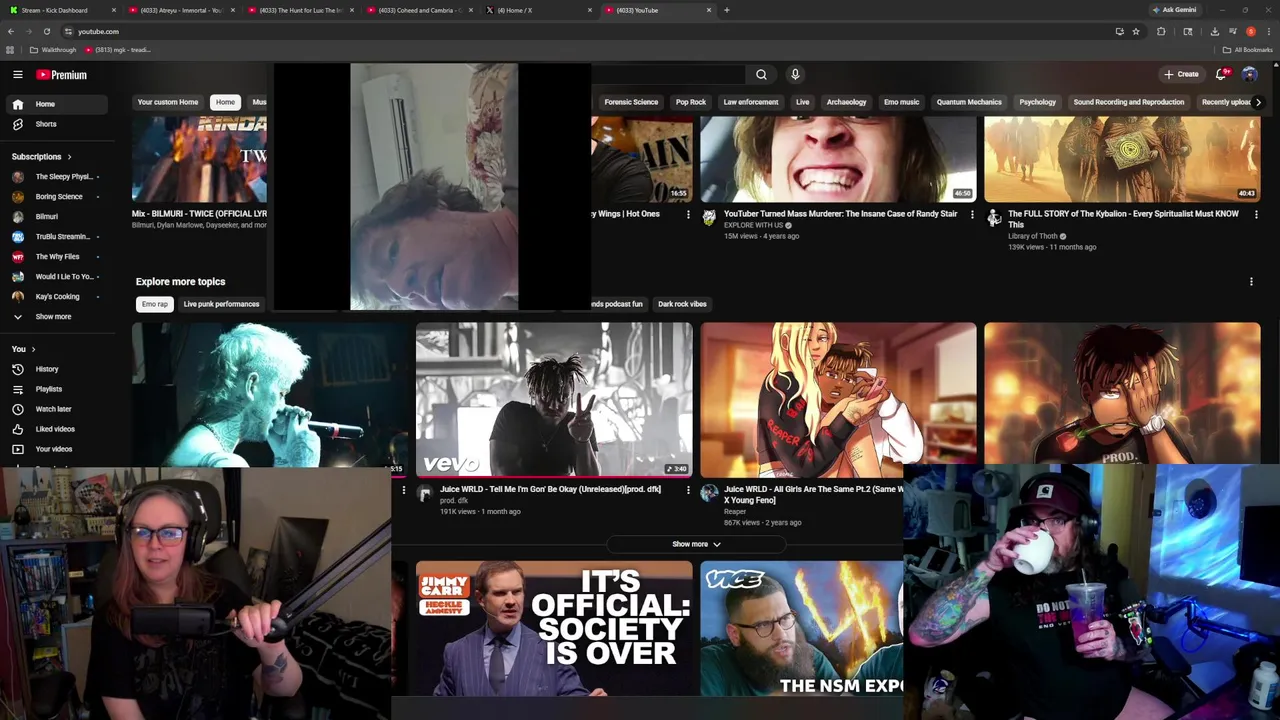Expand the You section chevron
1280x720 pixels.
click(x=33, y=349)
